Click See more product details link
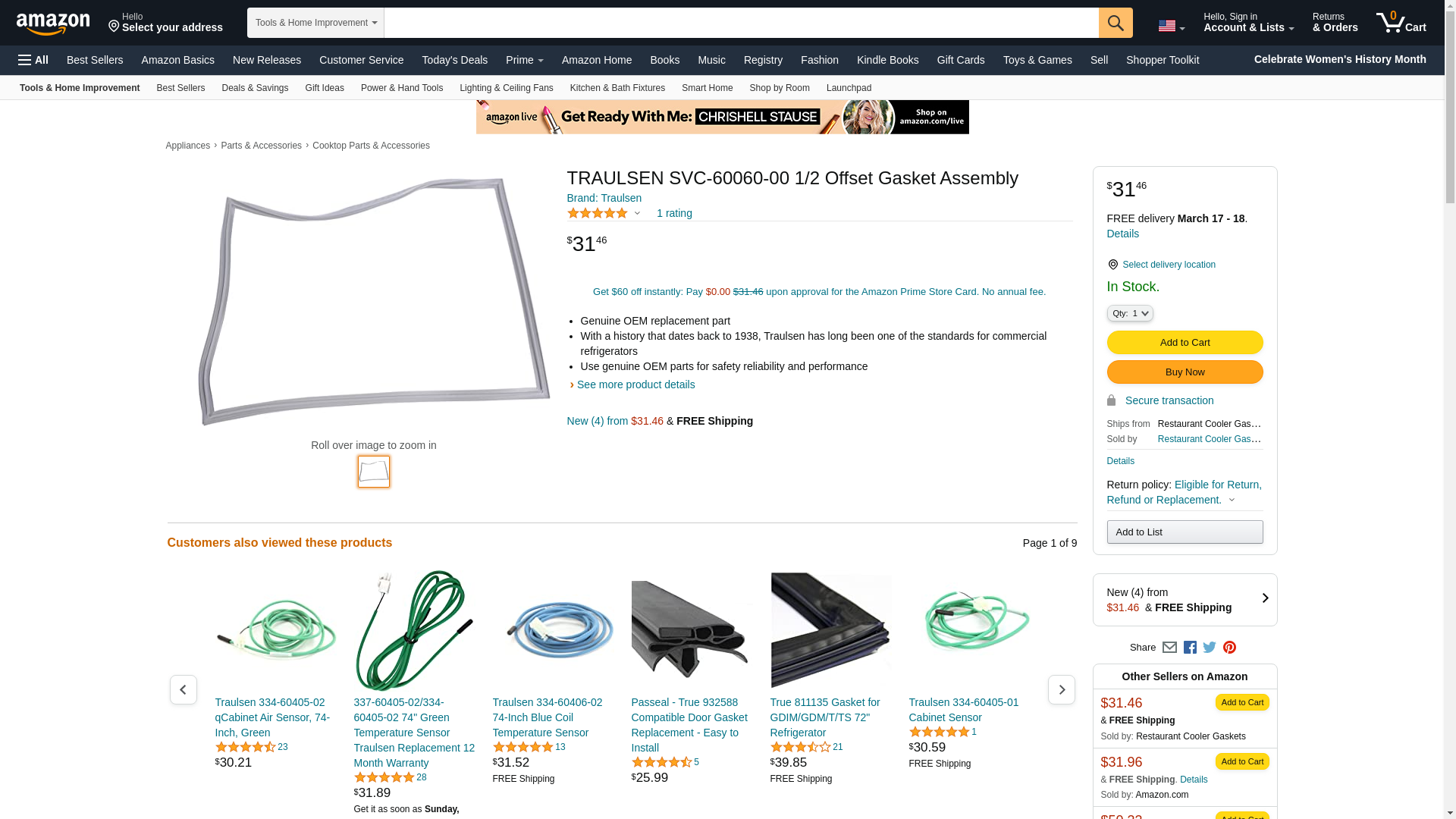Image resolution: width=1456 pixels, height=819 pixels. pos(635,384)
